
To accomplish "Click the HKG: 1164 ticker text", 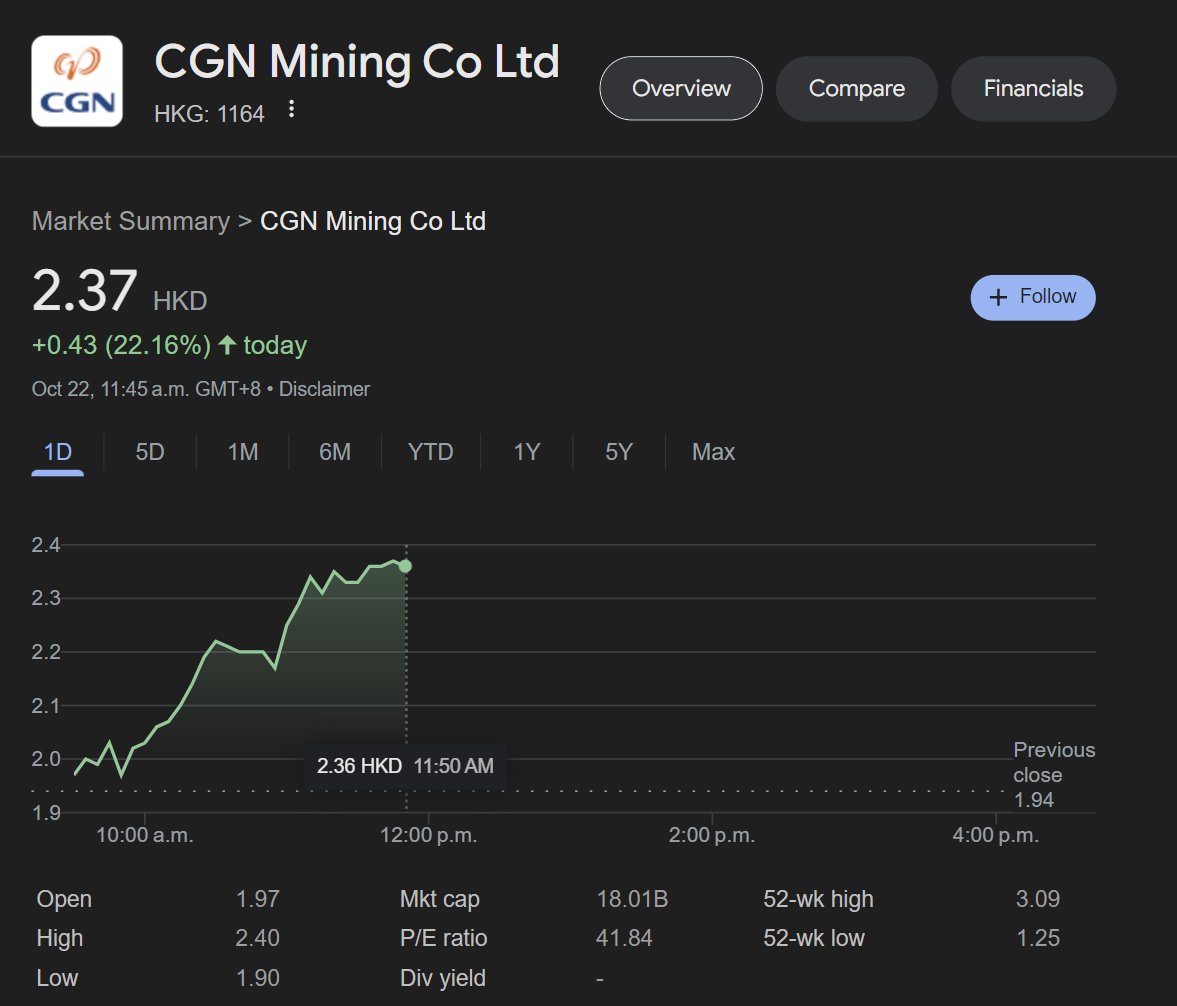I will pos(209,114).
